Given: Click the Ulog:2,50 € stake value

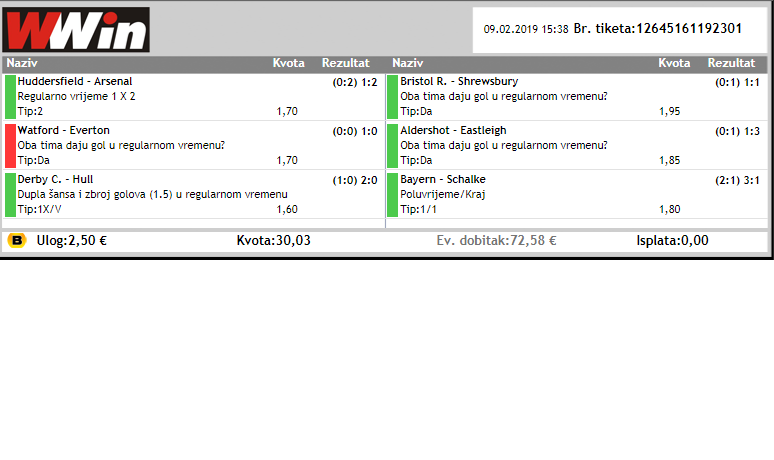Looking at the screenshot, I should pos(72,240).
